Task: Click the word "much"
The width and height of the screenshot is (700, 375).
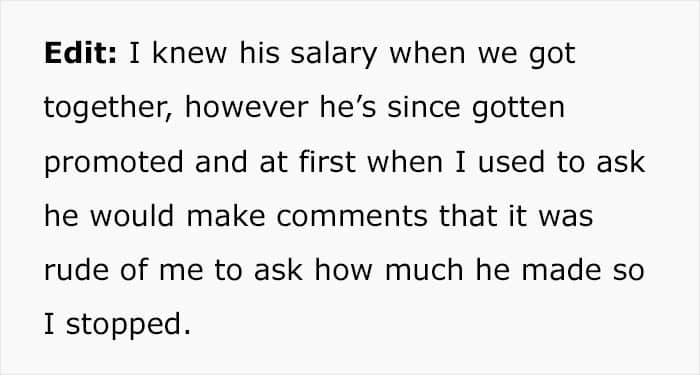Action: [x=424, y=270]
